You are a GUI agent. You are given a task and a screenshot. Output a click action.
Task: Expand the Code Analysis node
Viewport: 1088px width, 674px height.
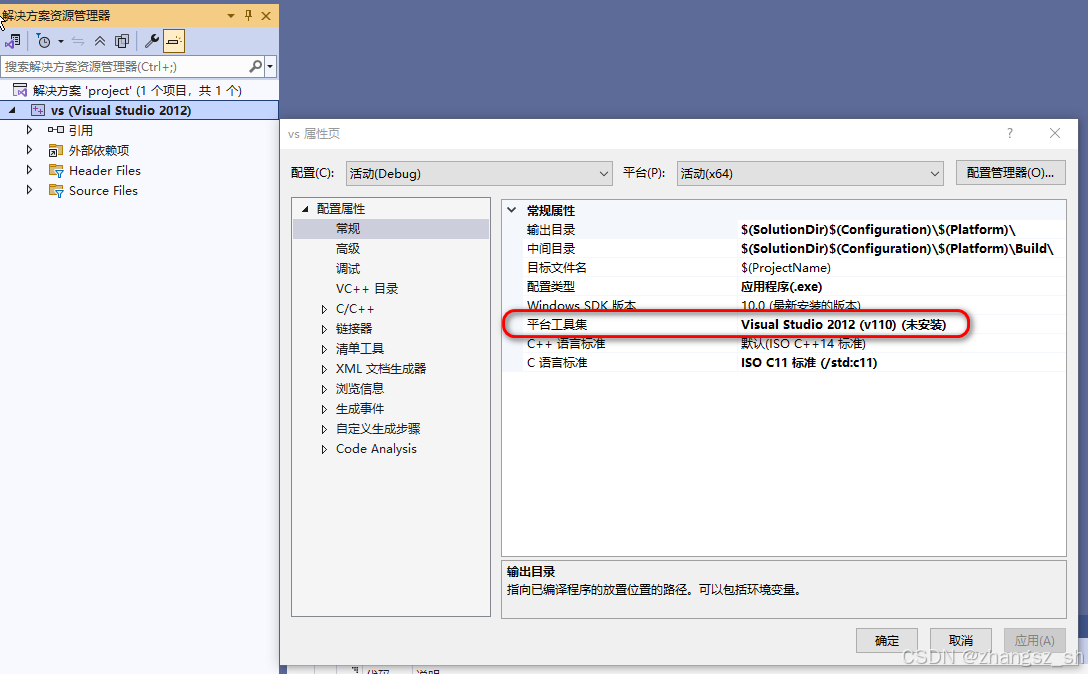coord(324,450)
